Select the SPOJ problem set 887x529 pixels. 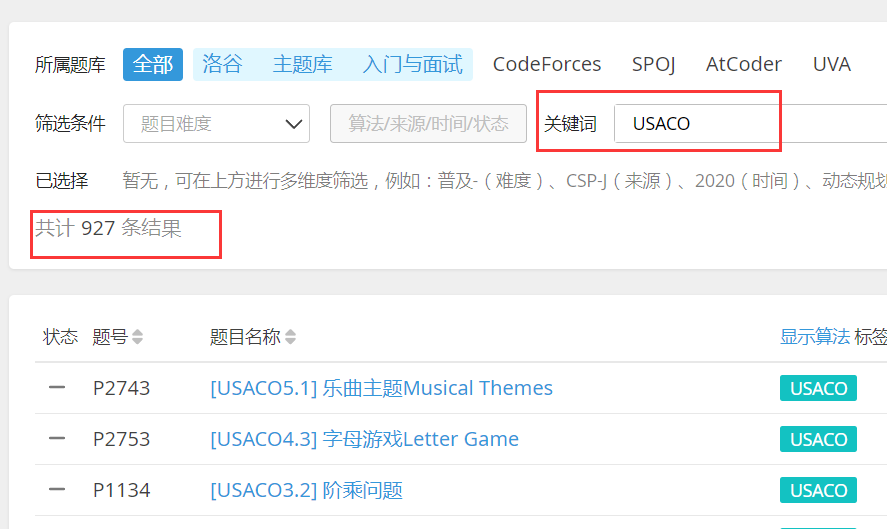coord(653,64)
